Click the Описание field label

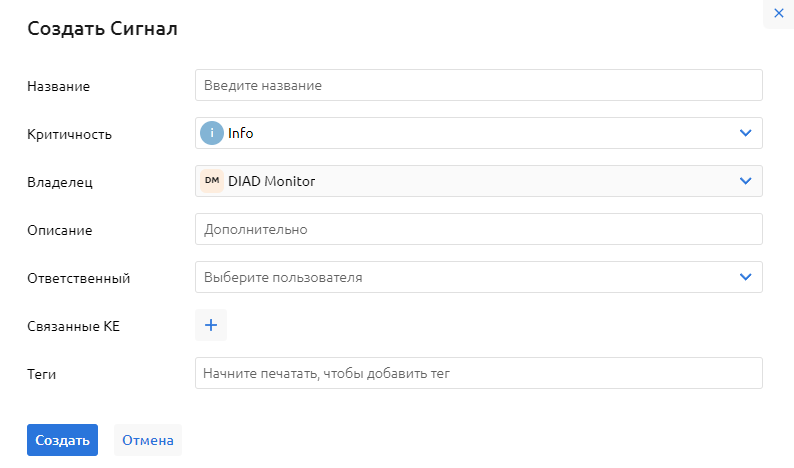point(60,231)
